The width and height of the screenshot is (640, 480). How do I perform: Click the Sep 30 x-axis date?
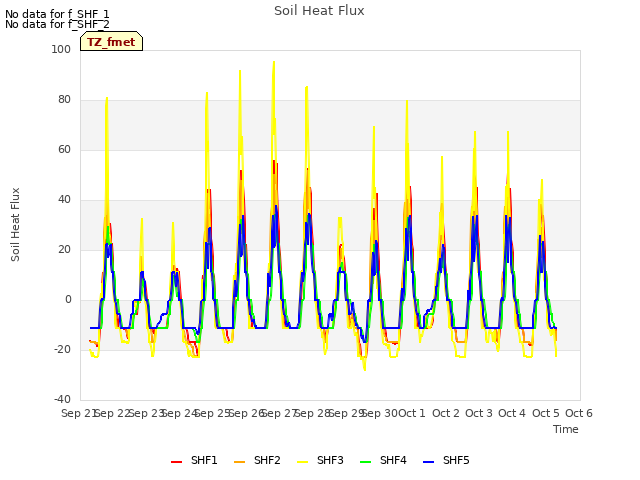[x=380, y=413]
